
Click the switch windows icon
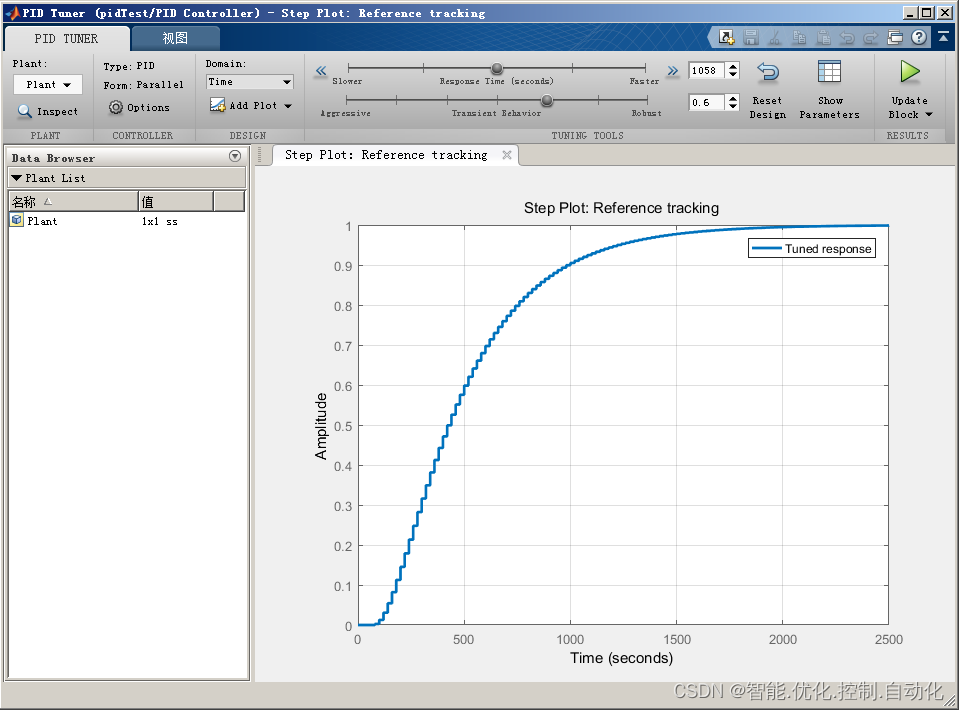(895, 37)
